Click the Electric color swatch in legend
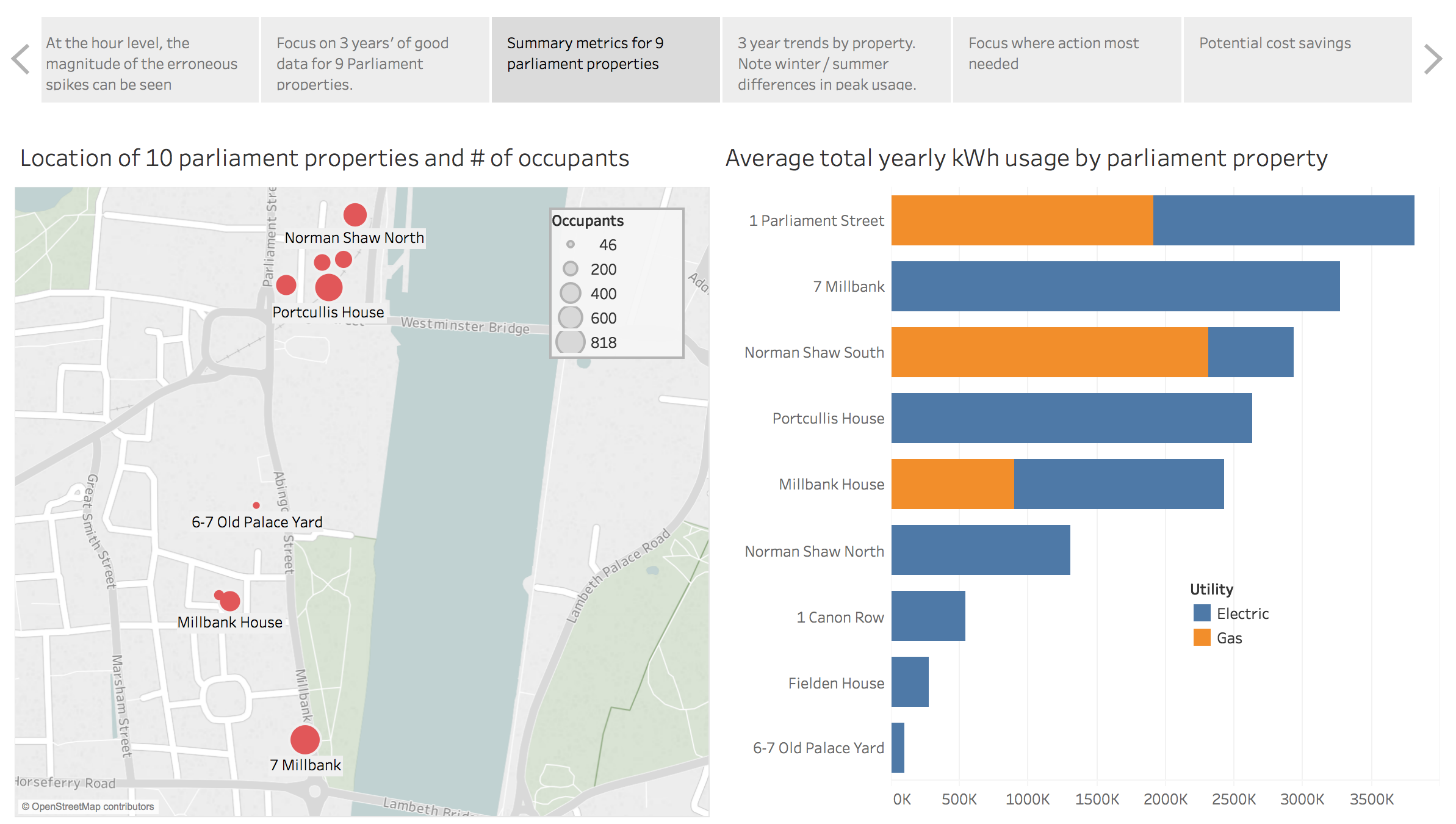Viewport: 1456px width, 824px height. pyautogui.click(x=1202, y=613)
